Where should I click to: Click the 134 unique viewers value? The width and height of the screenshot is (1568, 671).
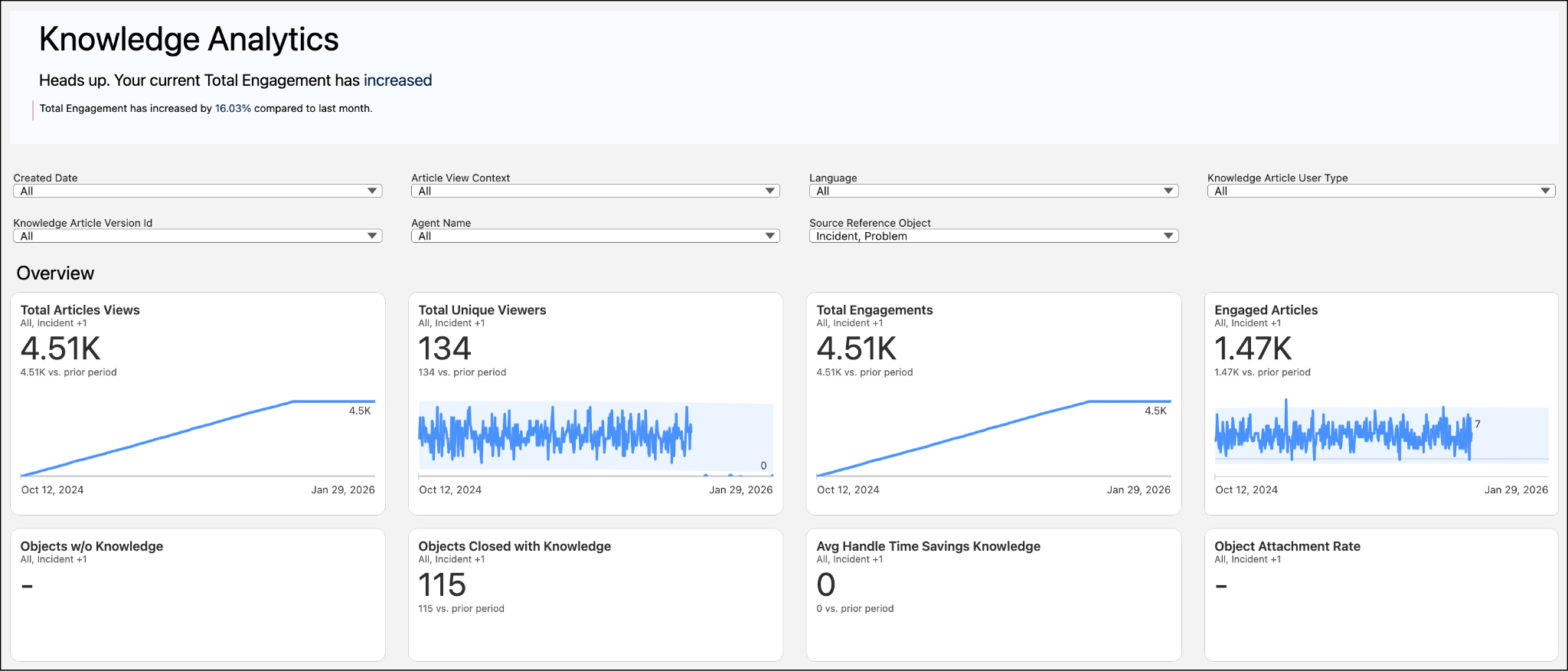tap(445, 349)
